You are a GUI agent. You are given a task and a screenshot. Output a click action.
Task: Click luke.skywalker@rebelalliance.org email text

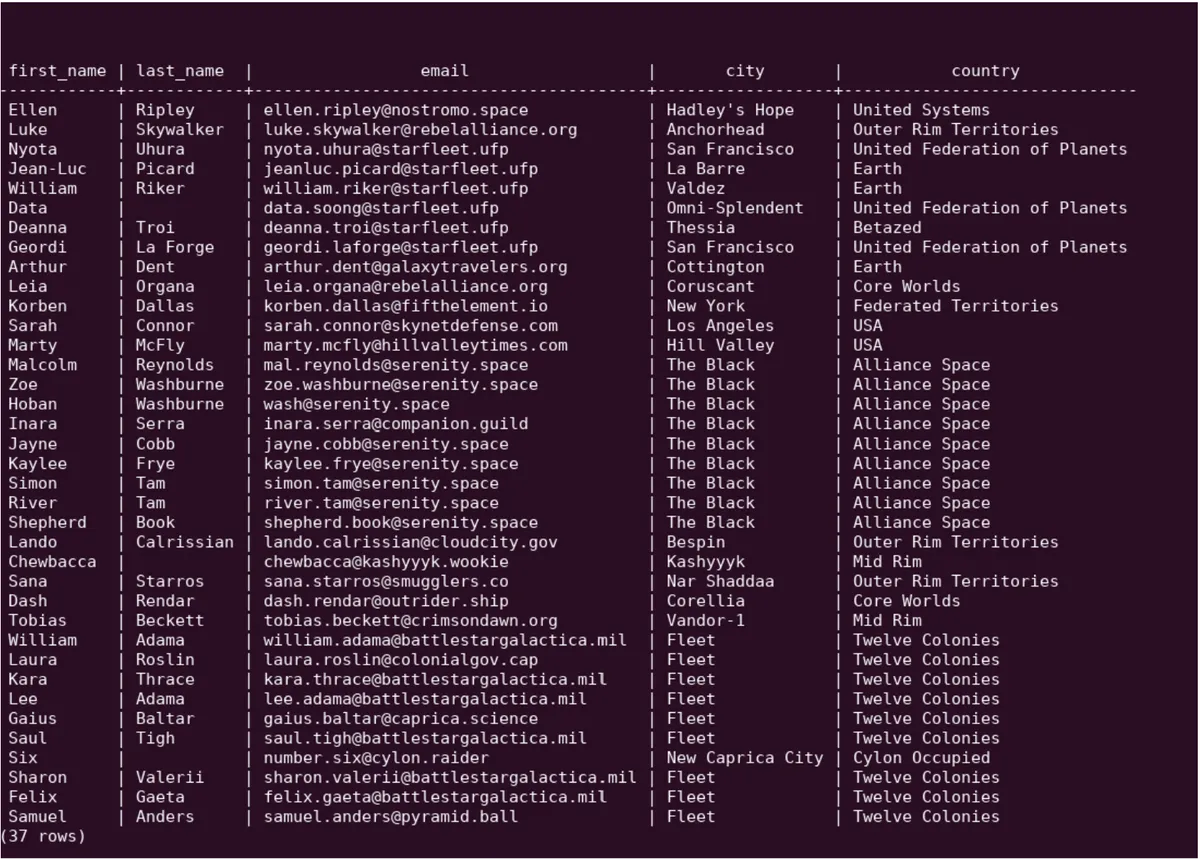(x=420, y=130)
